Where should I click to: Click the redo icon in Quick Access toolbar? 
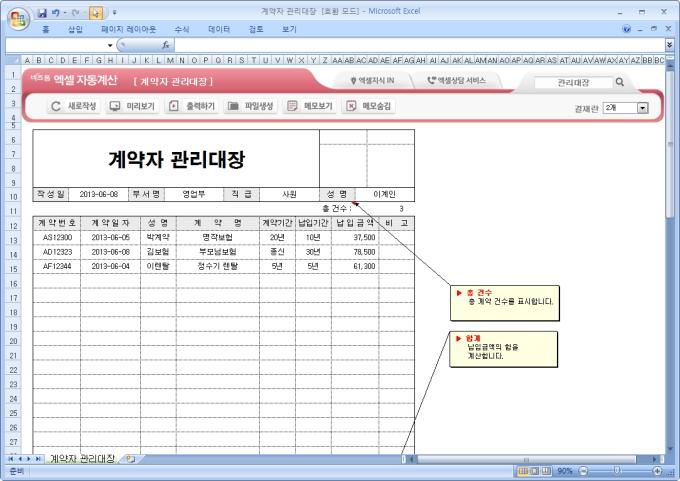click(x=75, y=13)
